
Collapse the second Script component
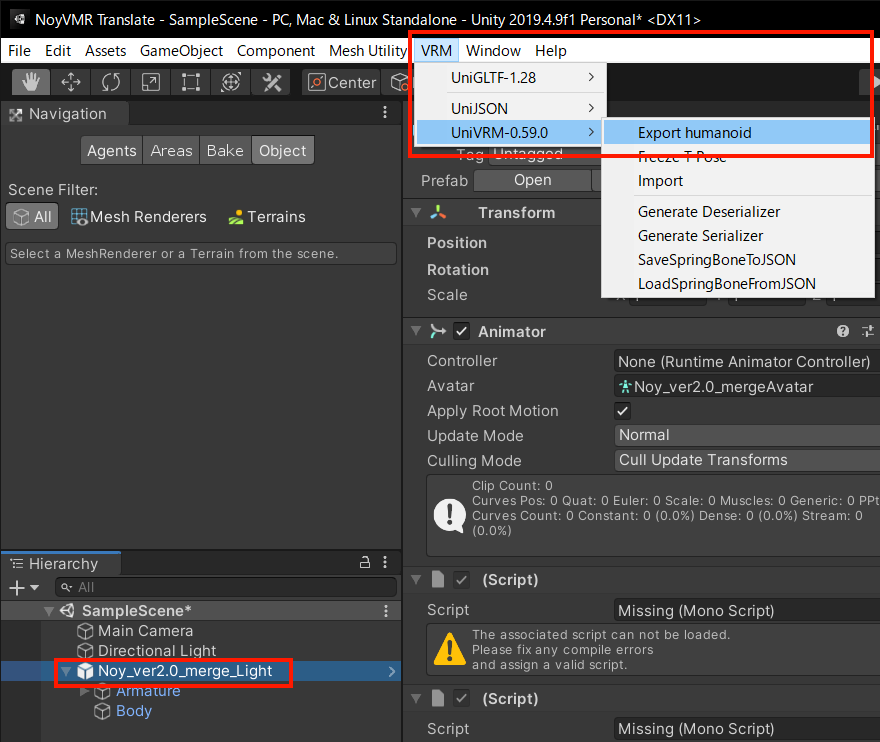[416, 698]
